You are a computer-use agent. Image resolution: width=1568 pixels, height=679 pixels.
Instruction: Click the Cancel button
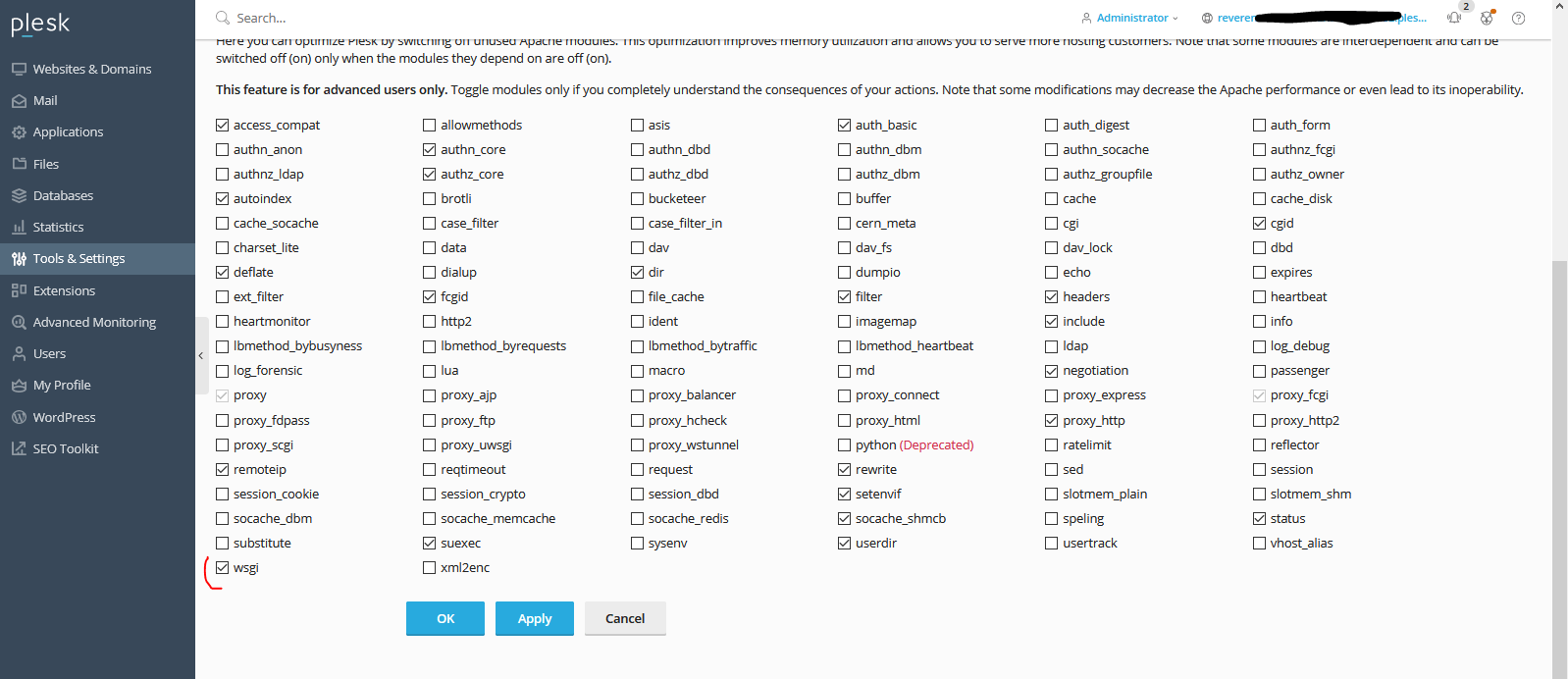[x=625, y=618]
